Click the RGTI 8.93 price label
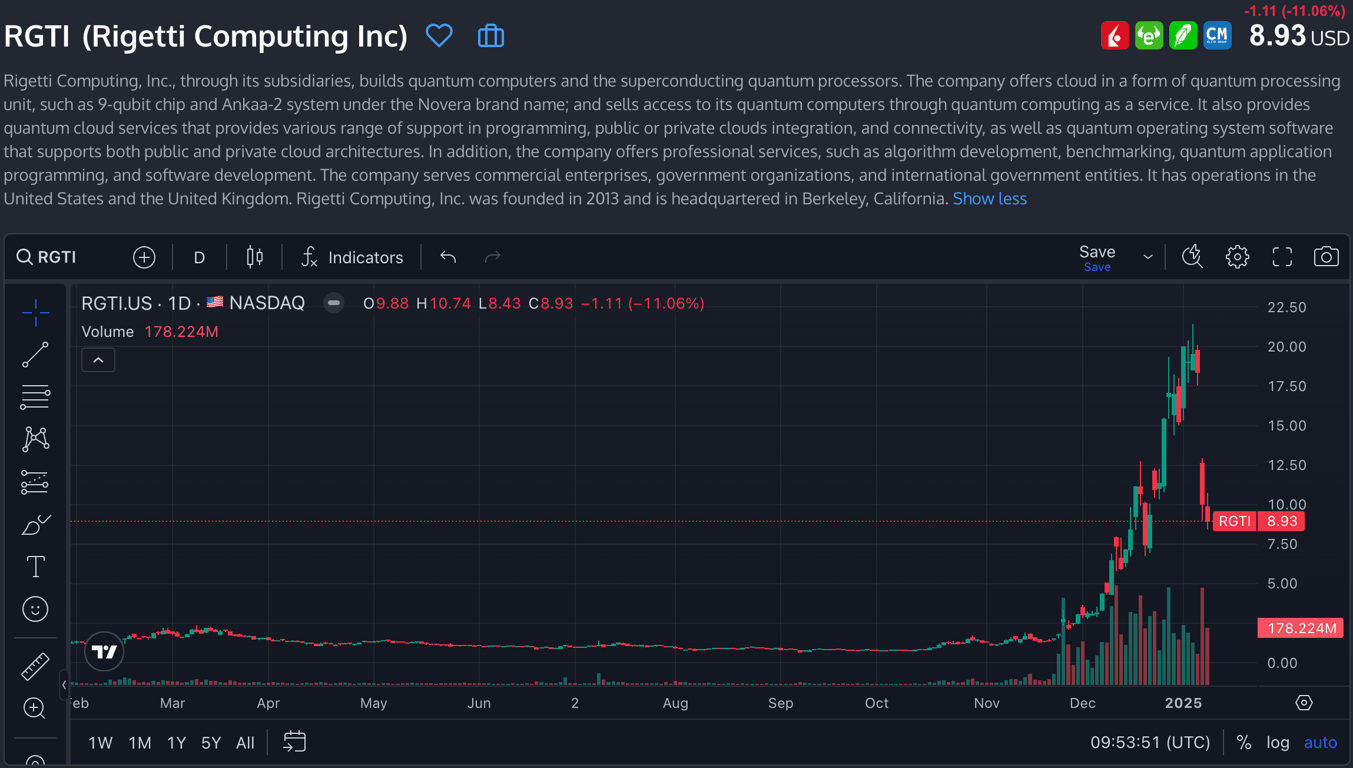This screenshot has width=1353, height=768. point(1258,521)
